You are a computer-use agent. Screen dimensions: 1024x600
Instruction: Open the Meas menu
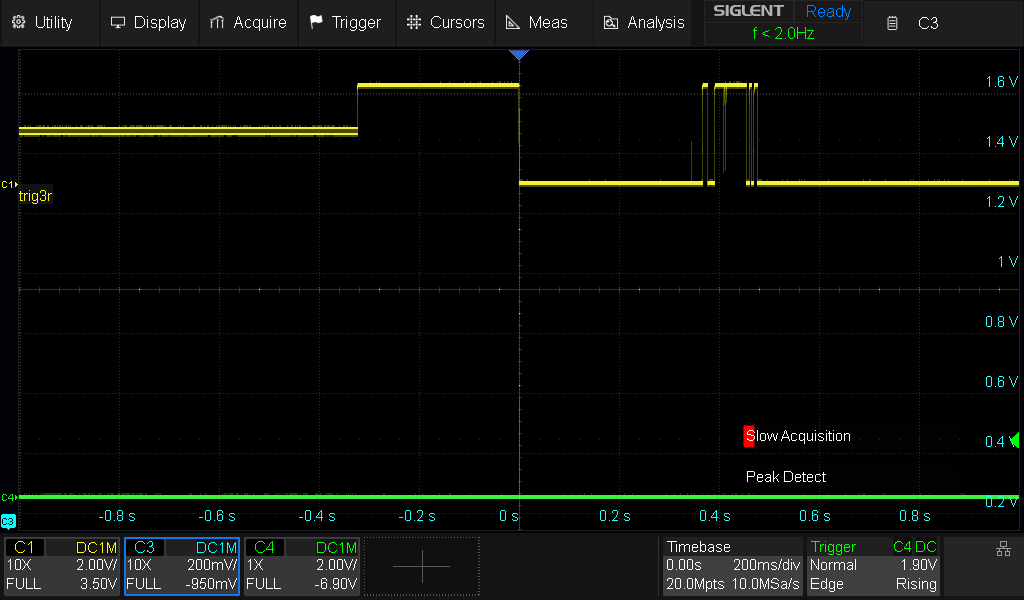(536, 22)
